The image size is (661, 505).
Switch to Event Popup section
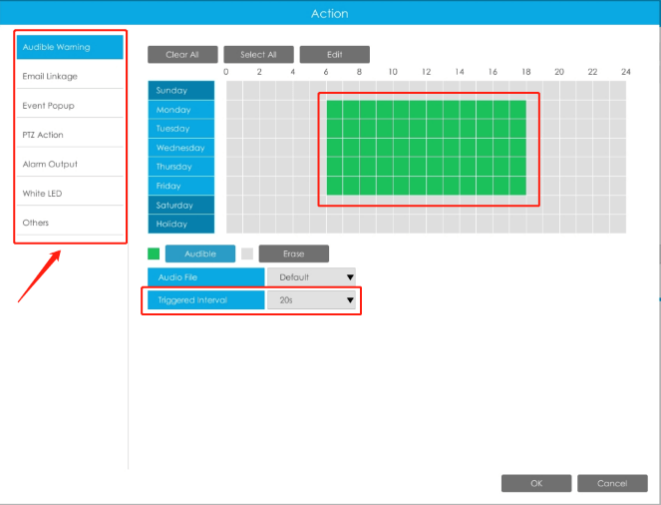click(70, 105)
